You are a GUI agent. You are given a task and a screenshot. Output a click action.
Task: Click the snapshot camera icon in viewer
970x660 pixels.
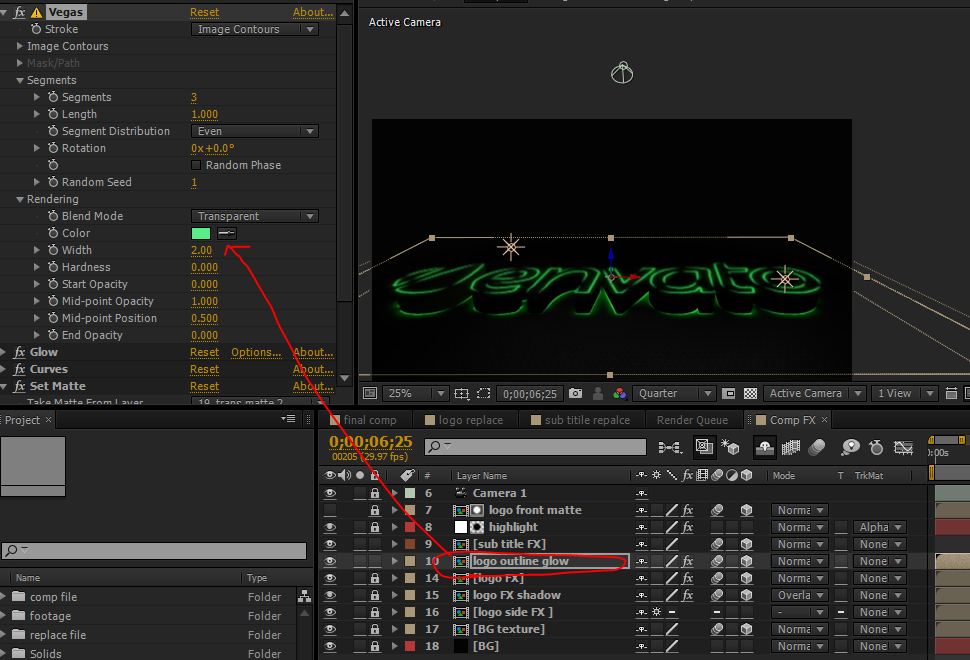[x=575, y=394]
